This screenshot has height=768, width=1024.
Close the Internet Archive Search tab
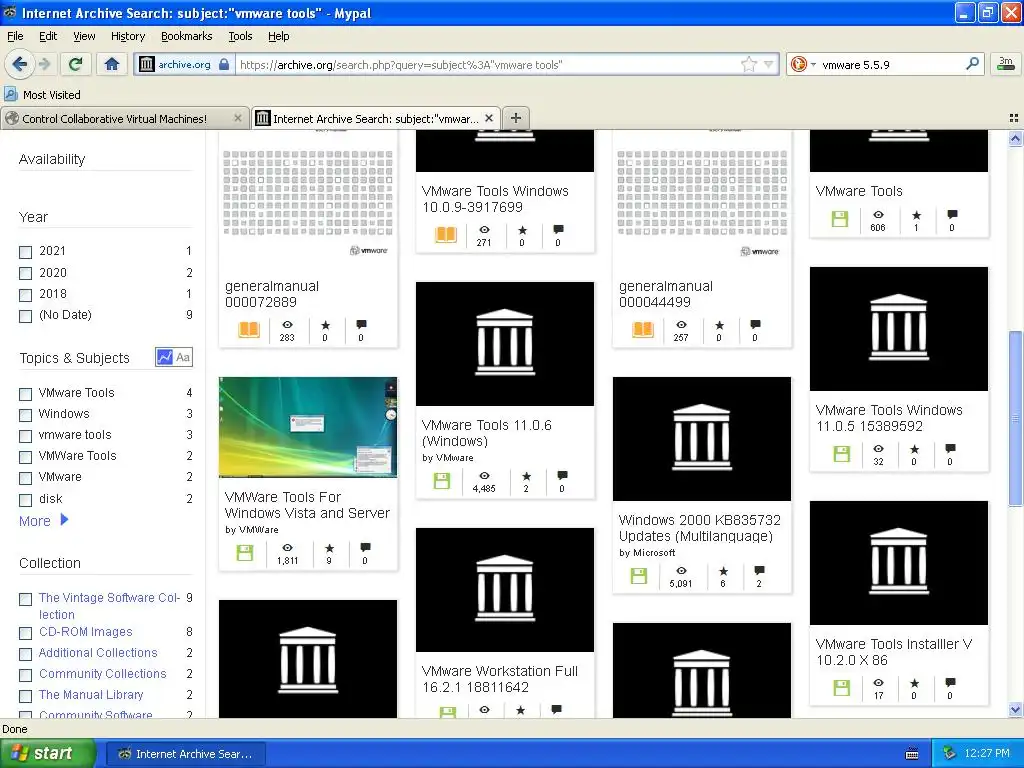coord(489,118)
